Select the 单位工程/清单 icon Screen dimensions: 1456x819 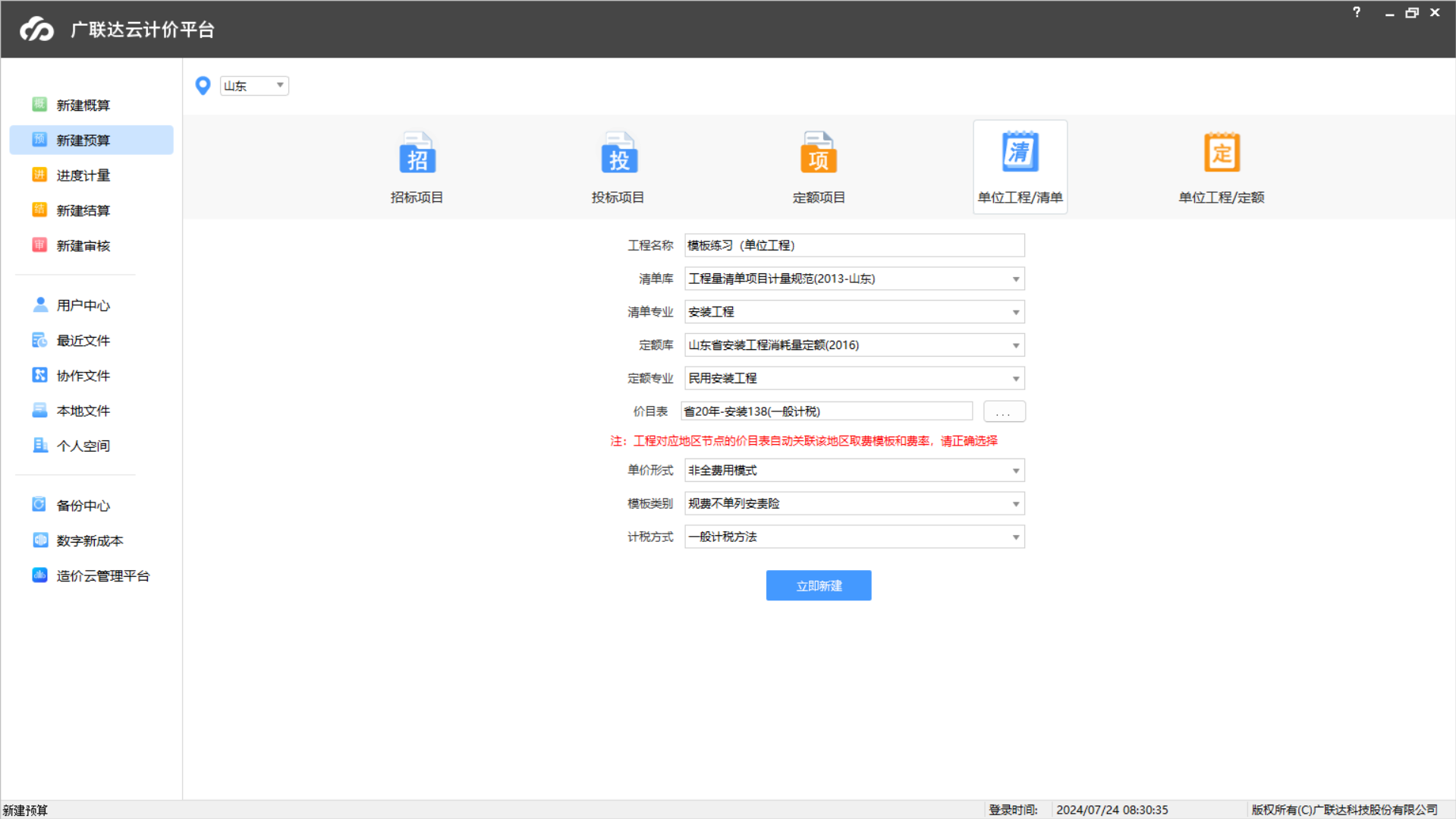point(1020,153)
